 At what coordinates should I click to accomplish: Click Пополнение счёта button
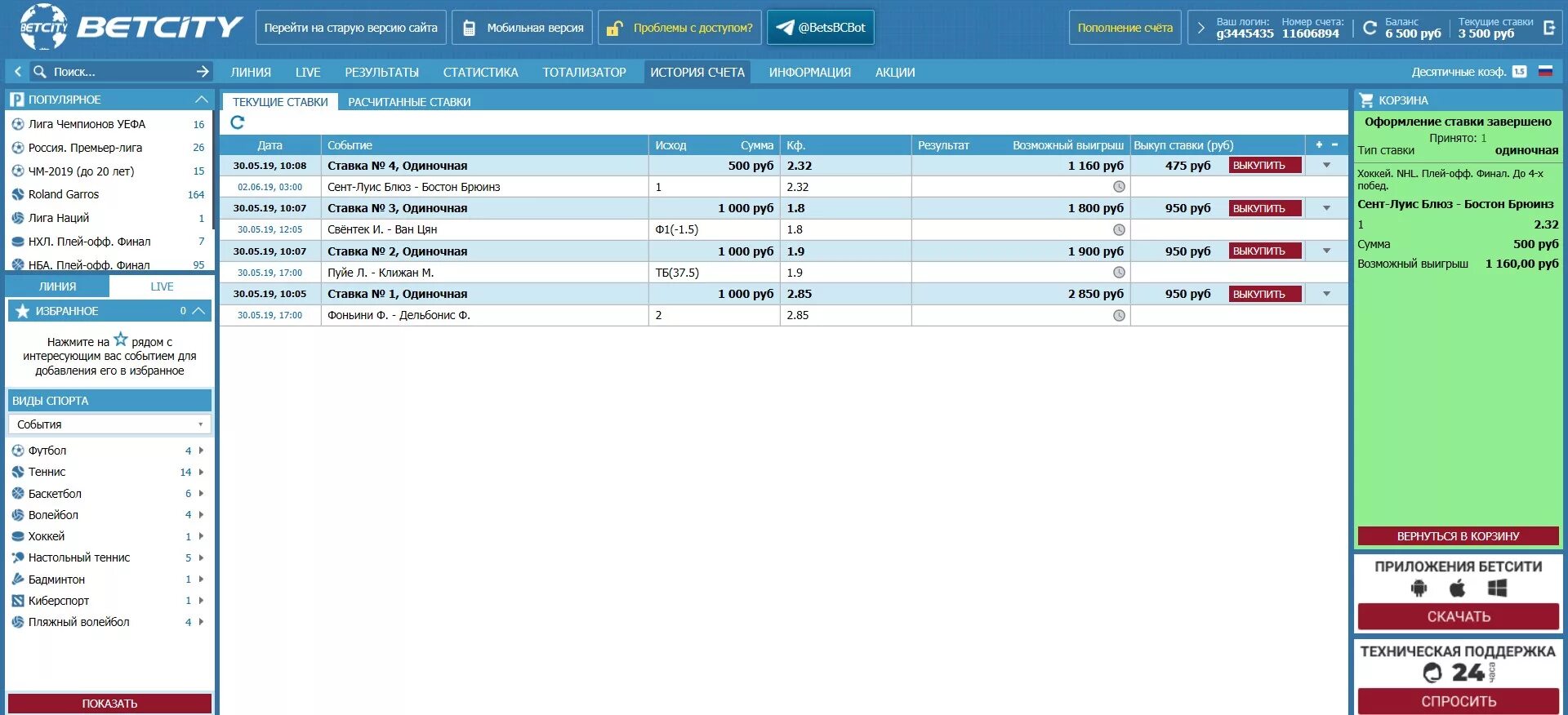1125,28
